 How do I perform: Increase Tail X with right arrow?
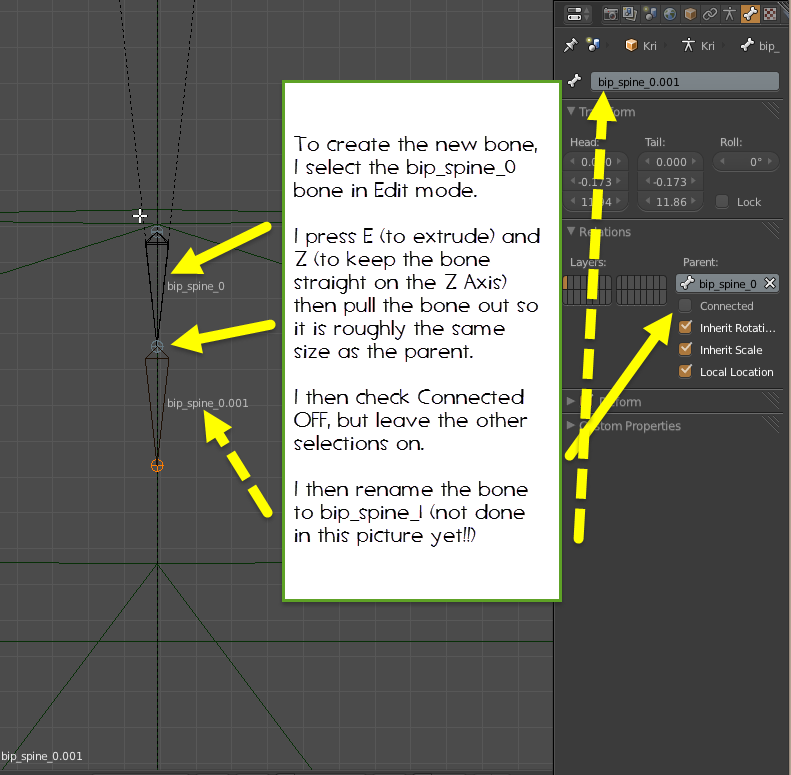click(x=694, y=161)
